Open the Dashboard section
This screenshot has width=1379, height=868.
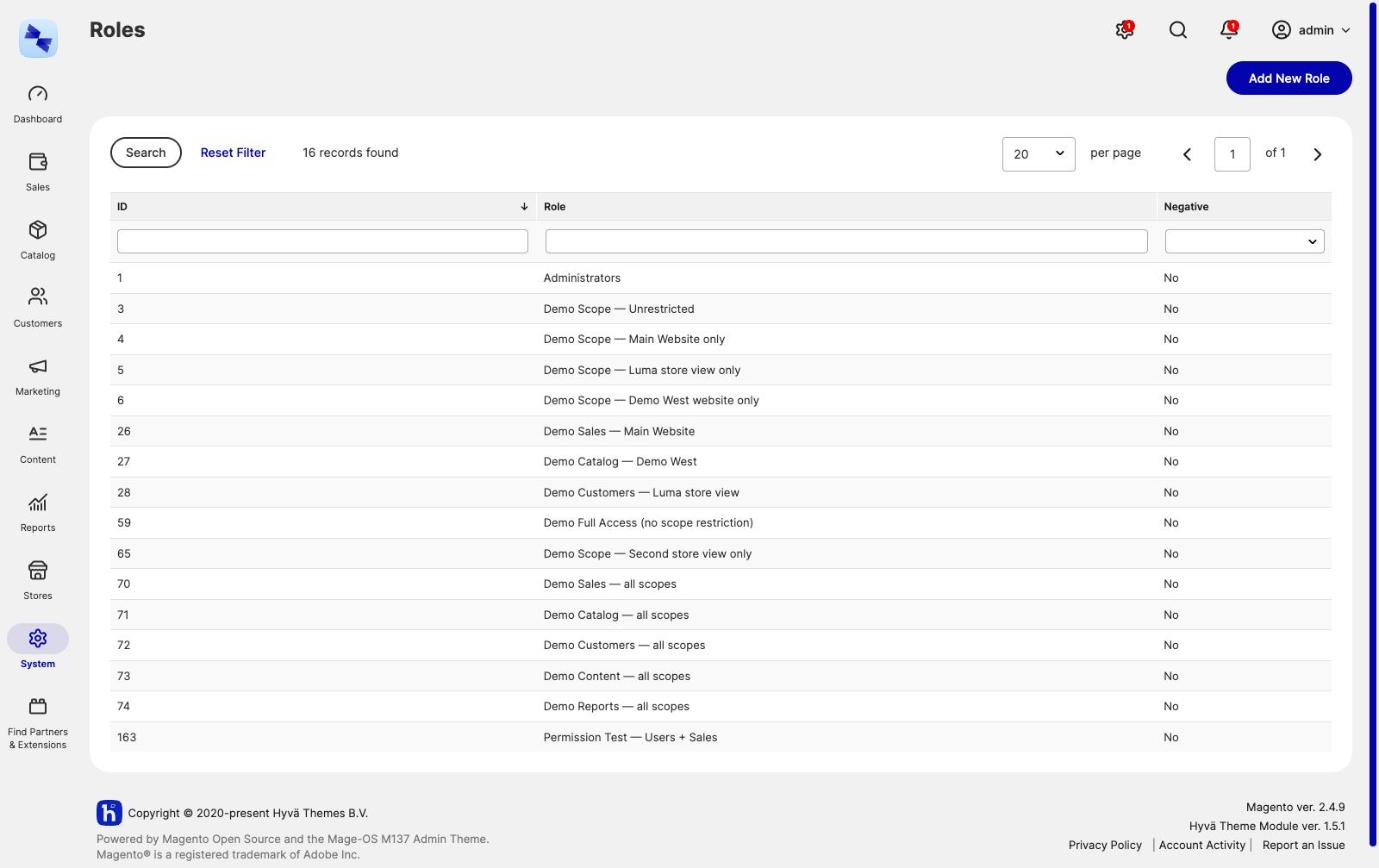(38, 104)
